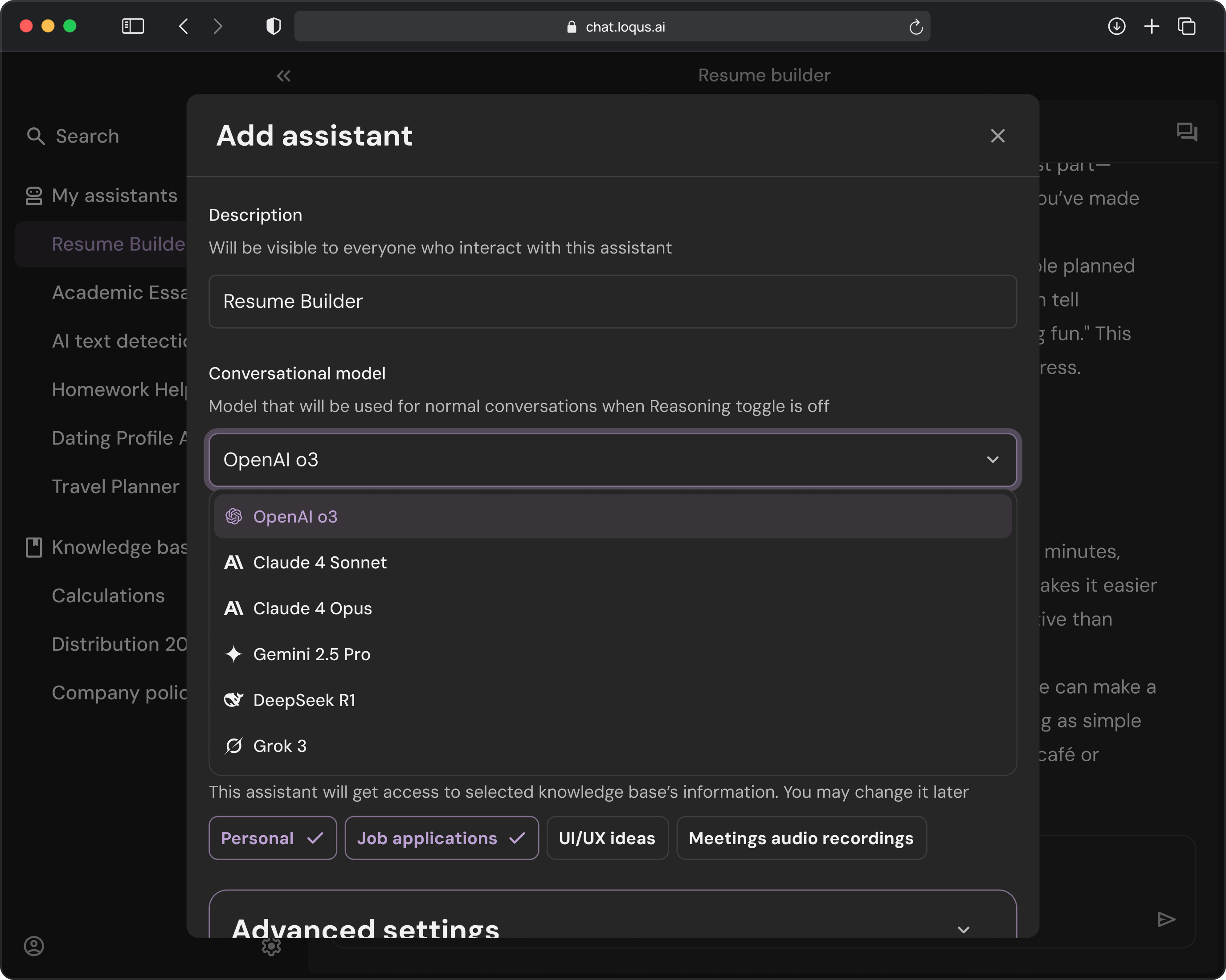The height and width of the screenshot is (980, 1226).
Task: Edit the Description field with Resume Builder
Action: [613, 301]
